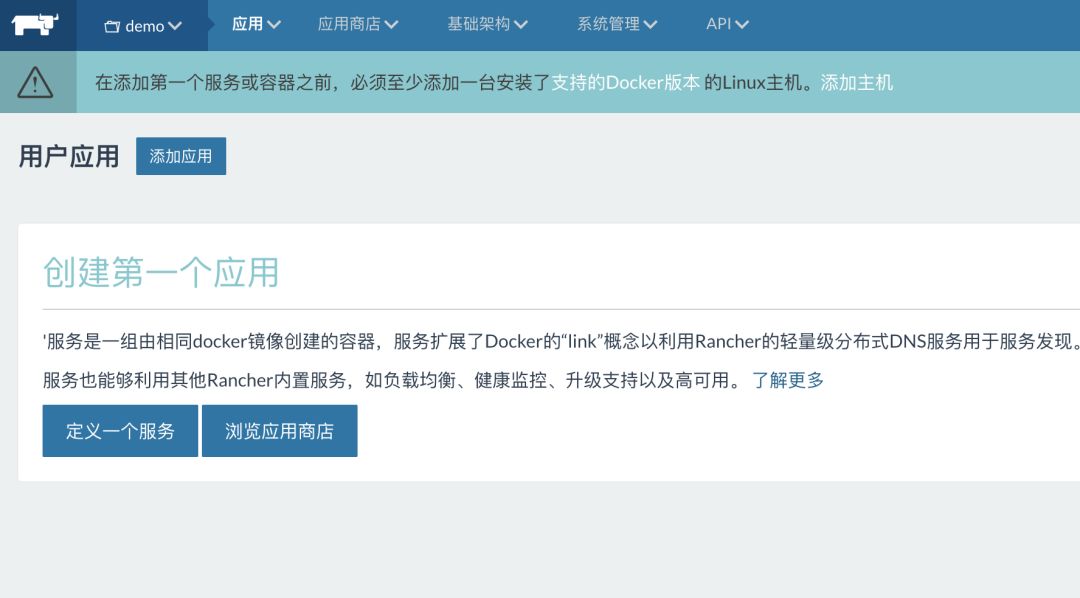Image resolution: width=1080 pixels, height=598 pixels.
Task: Click the Rancher logo in the navigation bar
Action: [x=36, y=26]
